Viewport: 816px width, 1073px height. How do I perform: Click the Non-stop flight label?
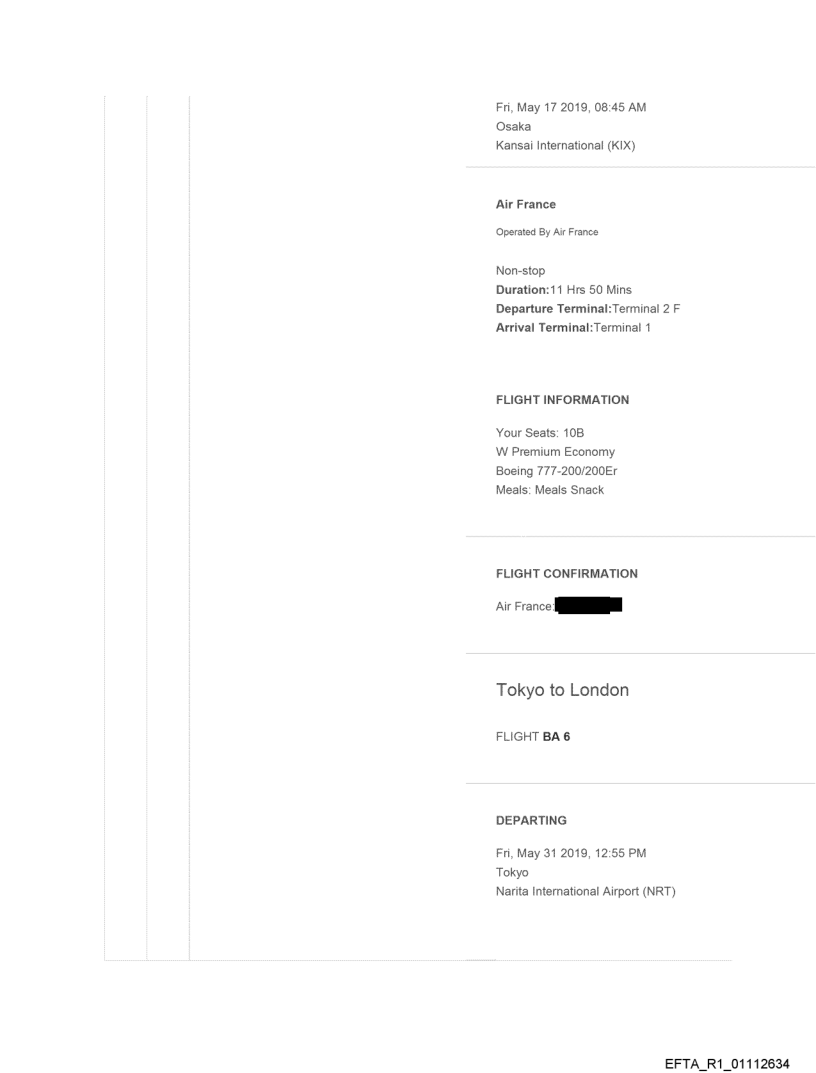pyautogui.click(x=520, y=271)
